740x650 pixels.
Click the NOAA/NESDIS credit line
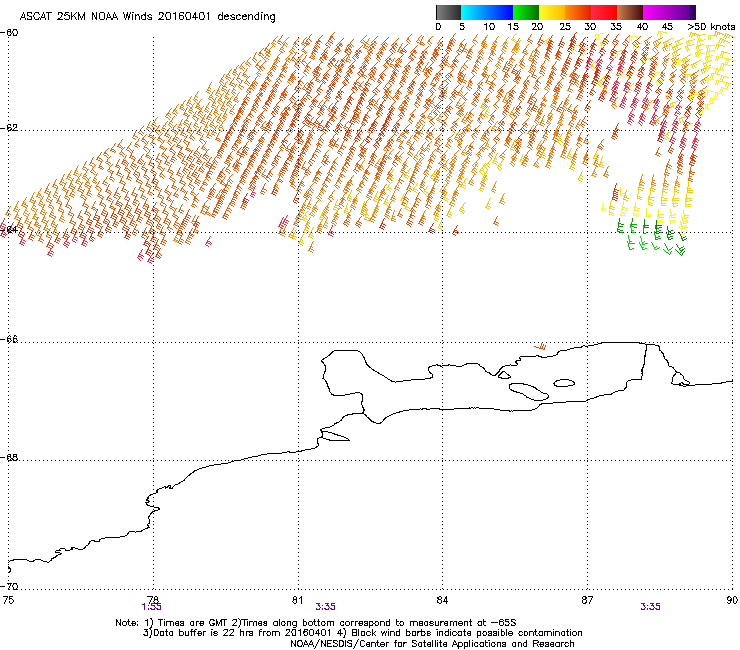pyautogui.click(x=432, y=644)
